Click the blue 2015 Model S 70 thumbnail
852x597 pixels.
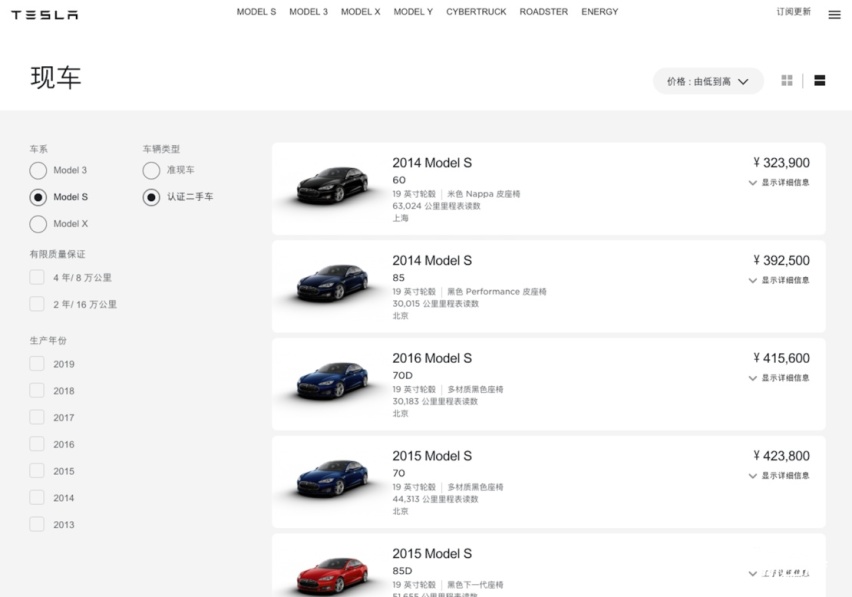point(332,478)
